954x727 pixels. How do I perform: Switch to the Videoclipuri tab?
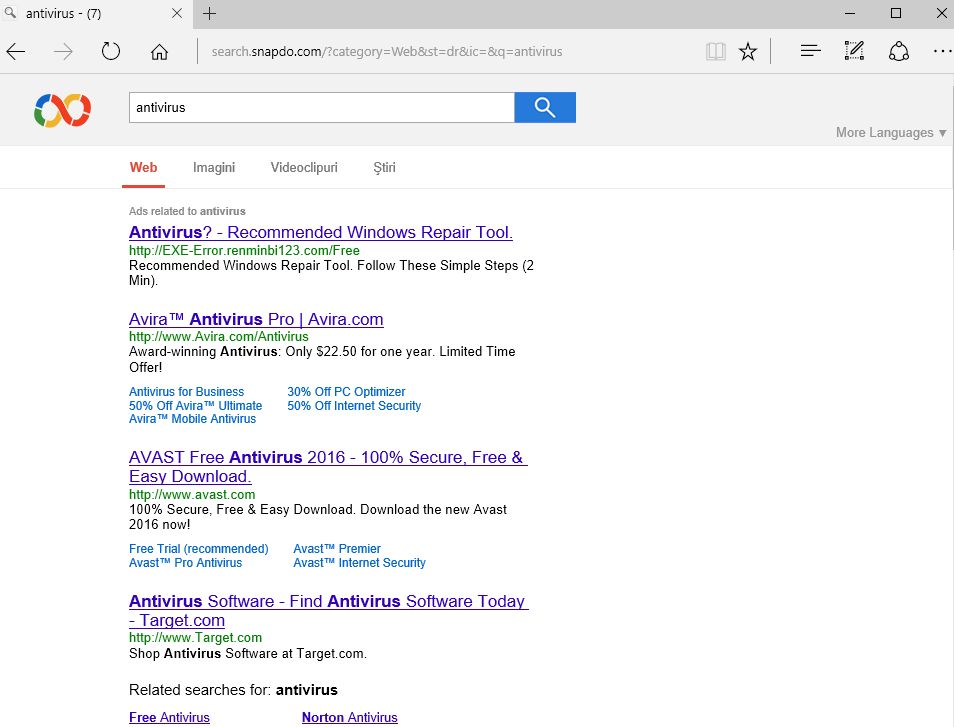304,168
